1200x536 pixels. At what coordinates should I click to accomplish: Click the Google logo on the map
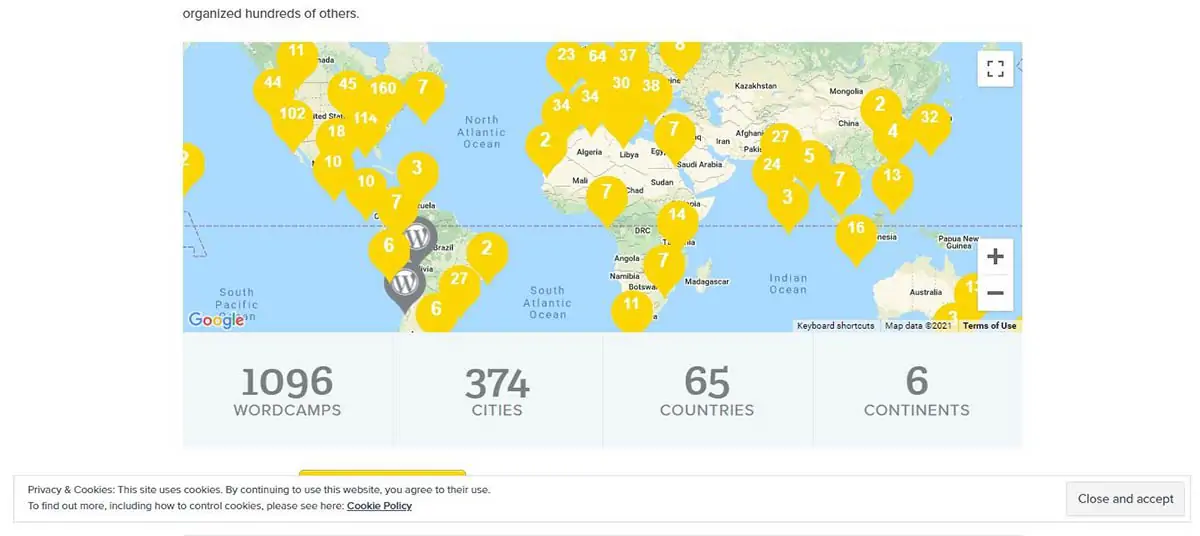216,320
